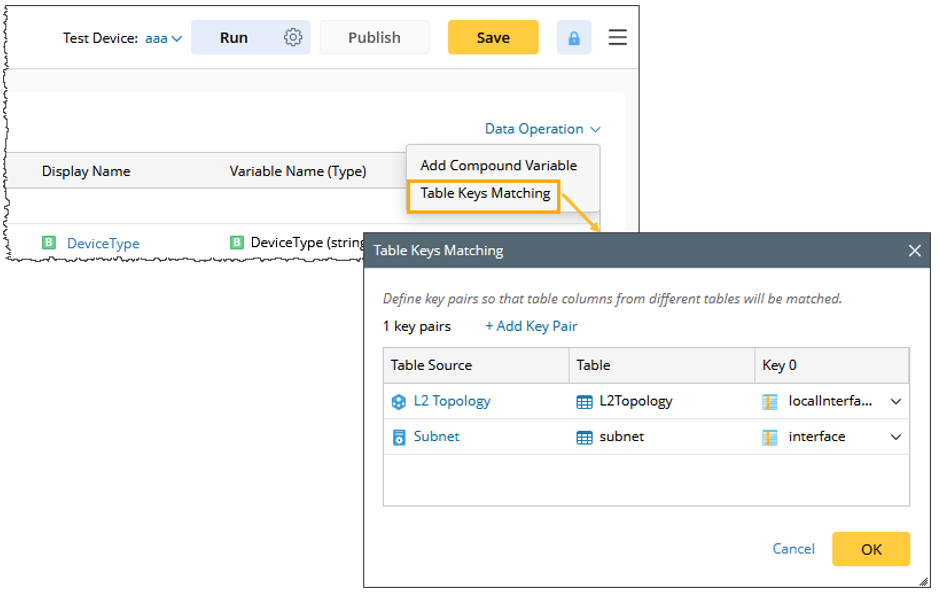Image resolution: width=940 pixels, height=593 pixels.
Task: Click the localInterface key column icon
Action: [x=770, y=401]
